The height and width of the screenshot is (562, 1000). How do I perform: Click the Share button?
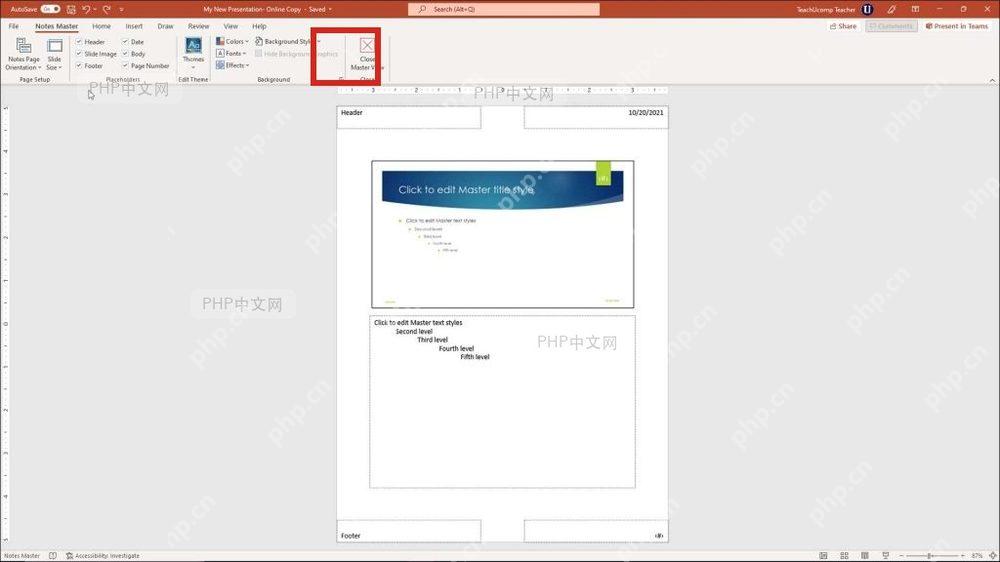[843, 26]
